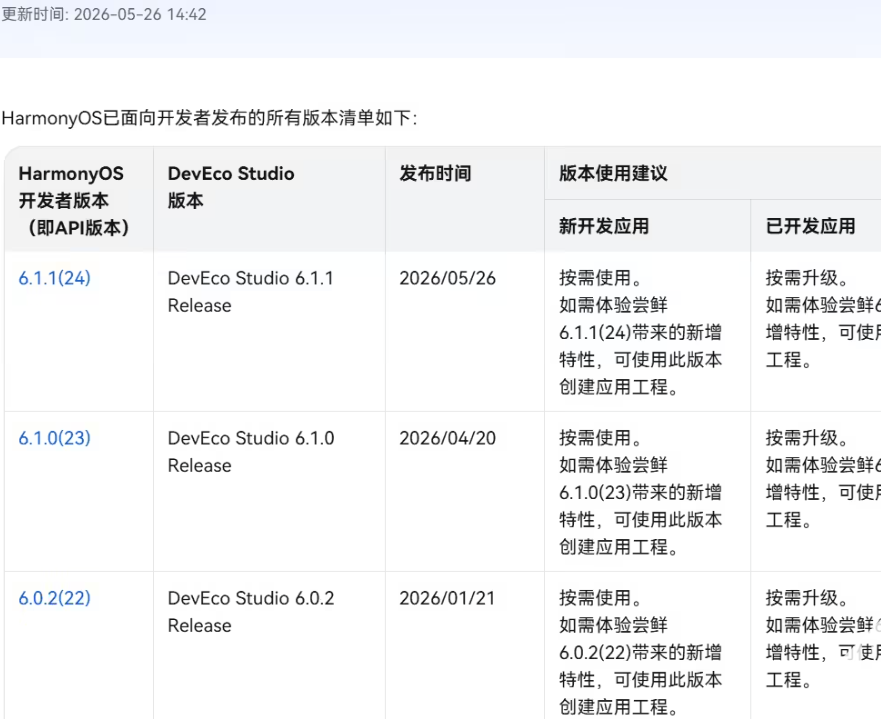The image size is (881, 719).
Task: Select the update time 2026-05-26 14:42 text
Action: pos(104,14)
